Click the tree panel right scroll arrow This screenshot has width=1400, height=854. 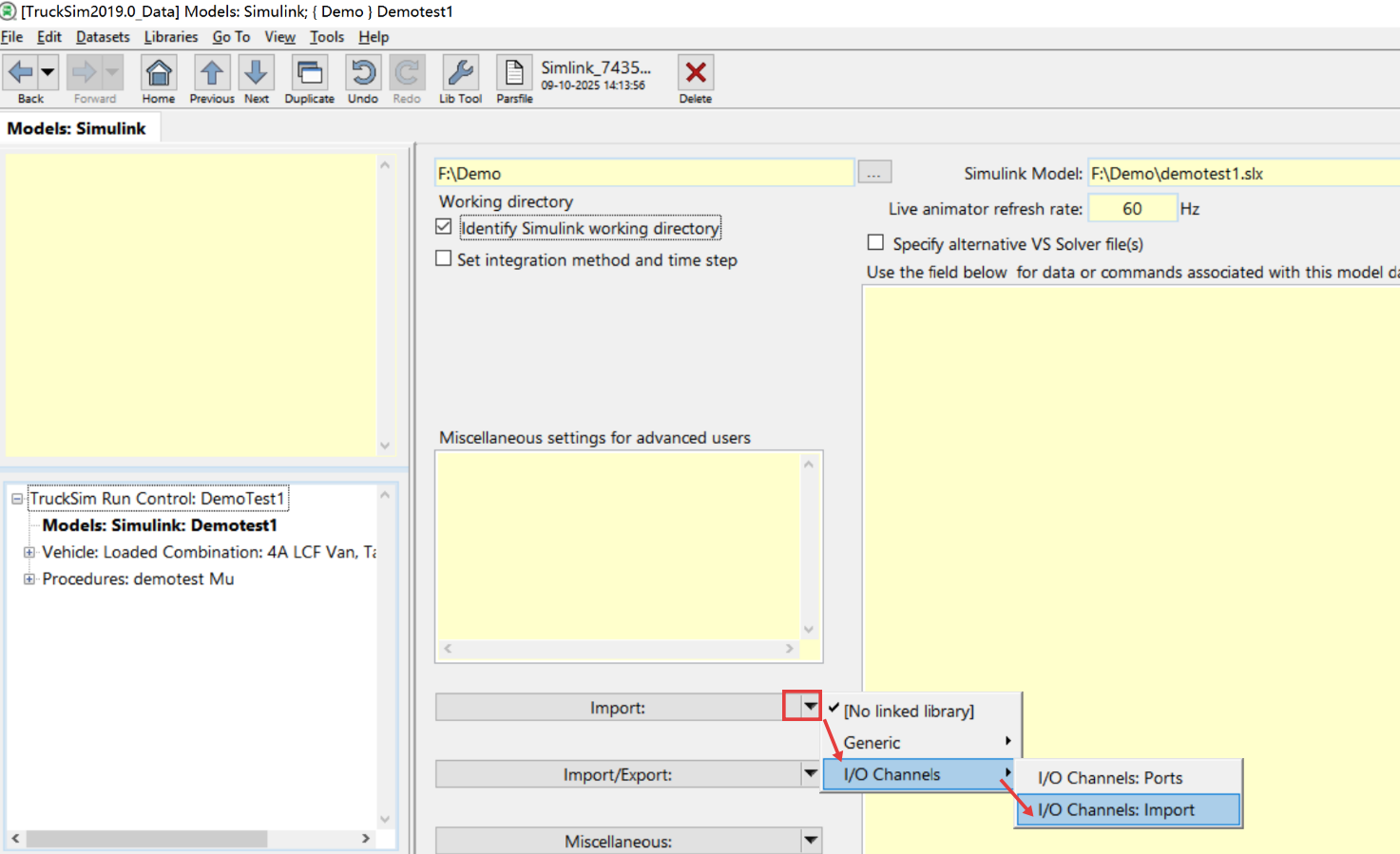point(366,839)
